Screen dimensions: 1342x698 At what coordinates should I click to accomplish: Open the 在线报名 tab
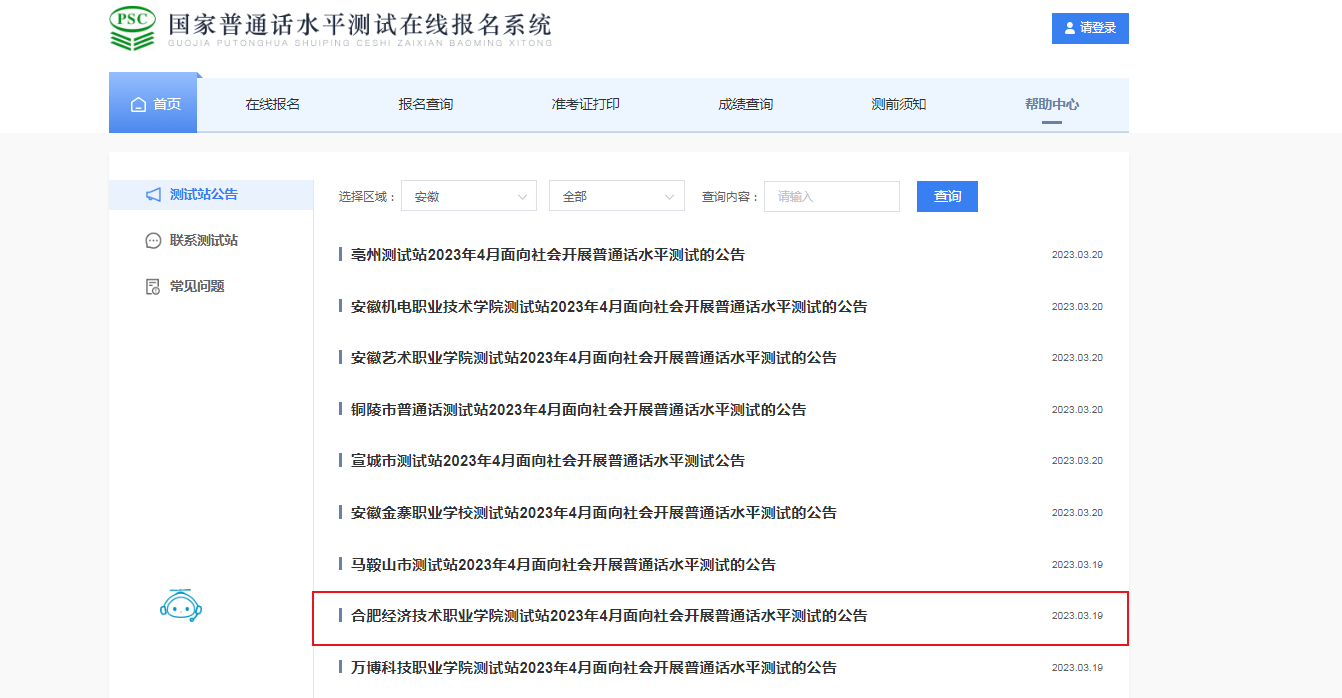[x=273, y=105]
